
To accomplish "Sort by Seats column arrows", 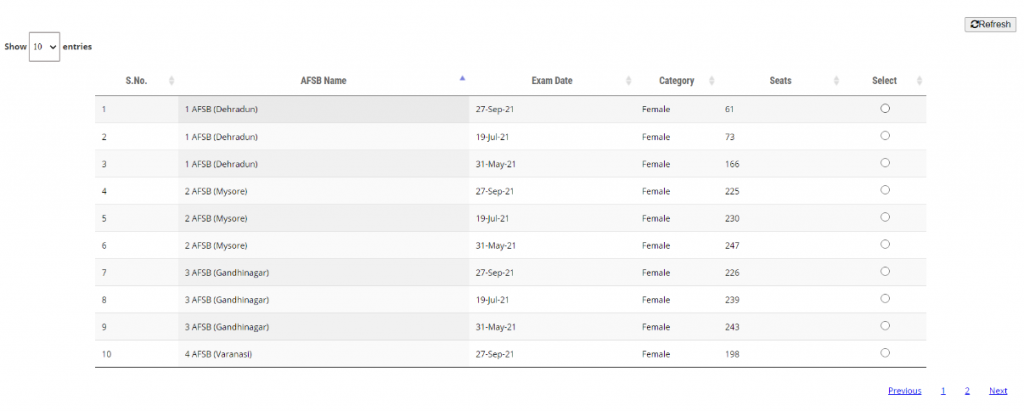I will [837, 81].
